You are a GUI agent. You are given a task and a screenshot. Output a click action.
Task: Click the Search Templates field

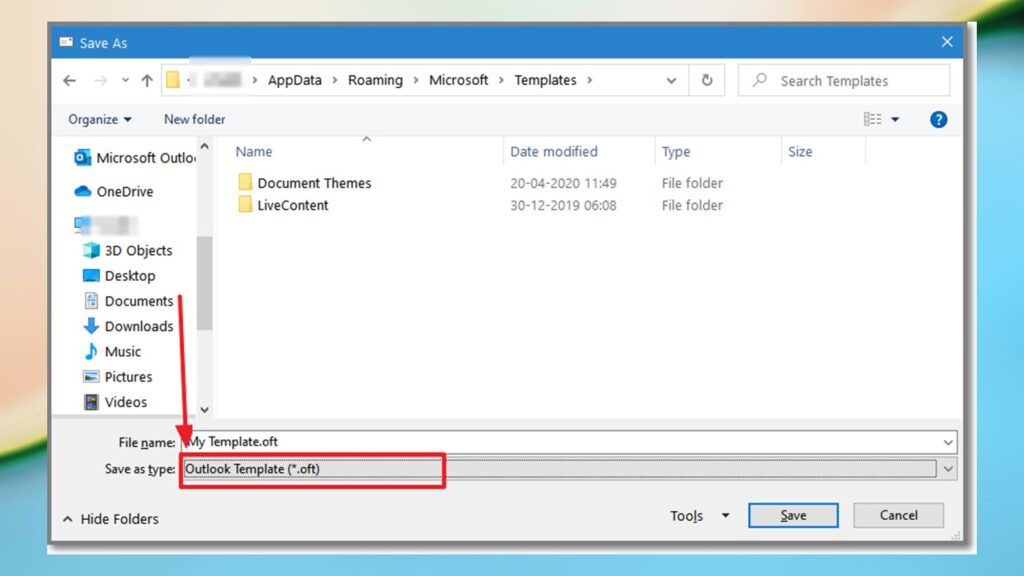coord(844,80)
